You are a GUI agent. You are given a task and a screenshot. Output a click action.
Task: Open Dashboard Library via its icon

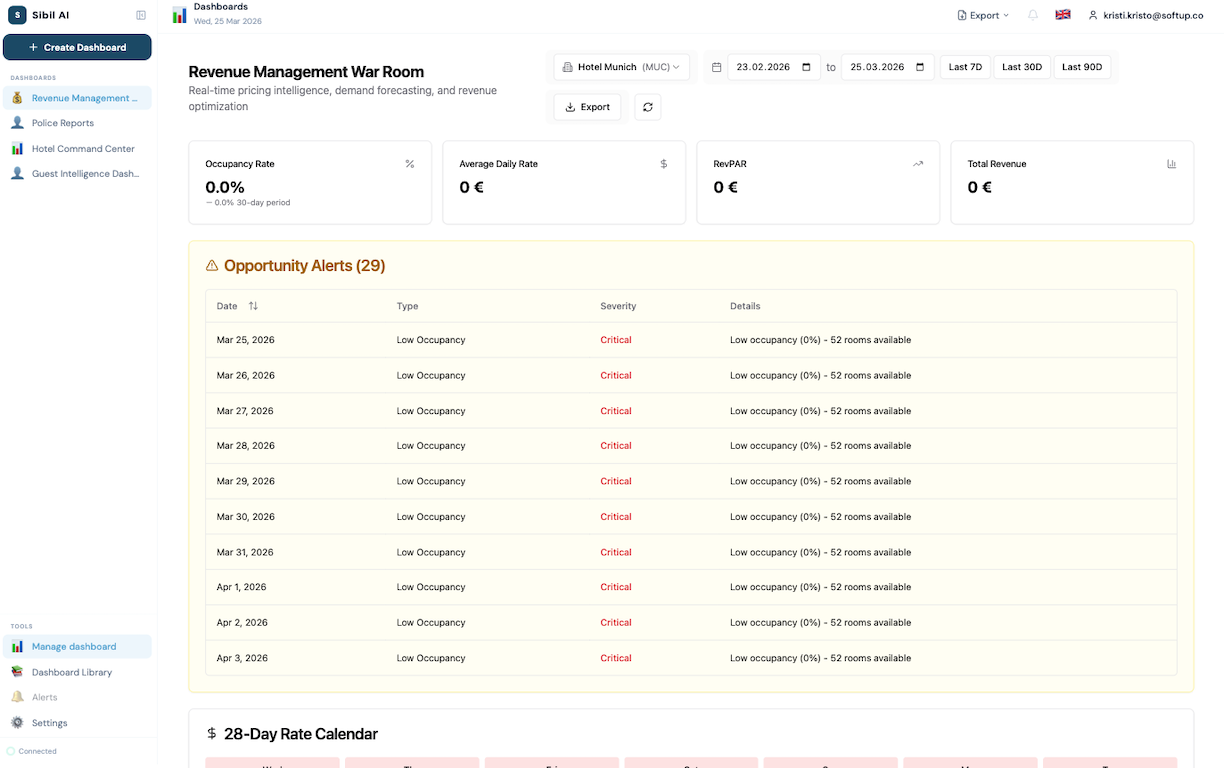coord(18,671)
